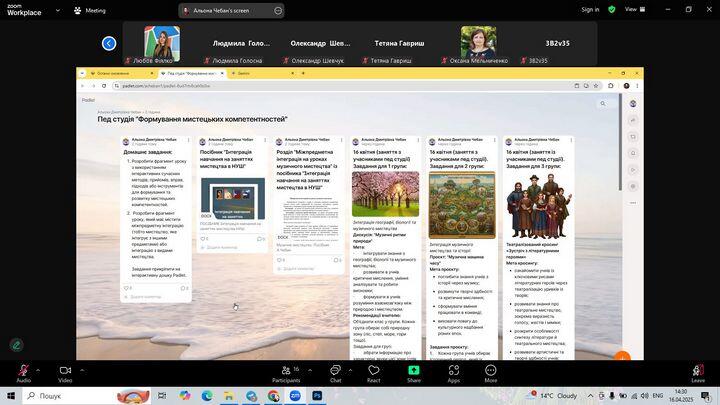Click the green encryption shield icon
The width and height of the screenshot is (720, 405).
coord(612,9)
